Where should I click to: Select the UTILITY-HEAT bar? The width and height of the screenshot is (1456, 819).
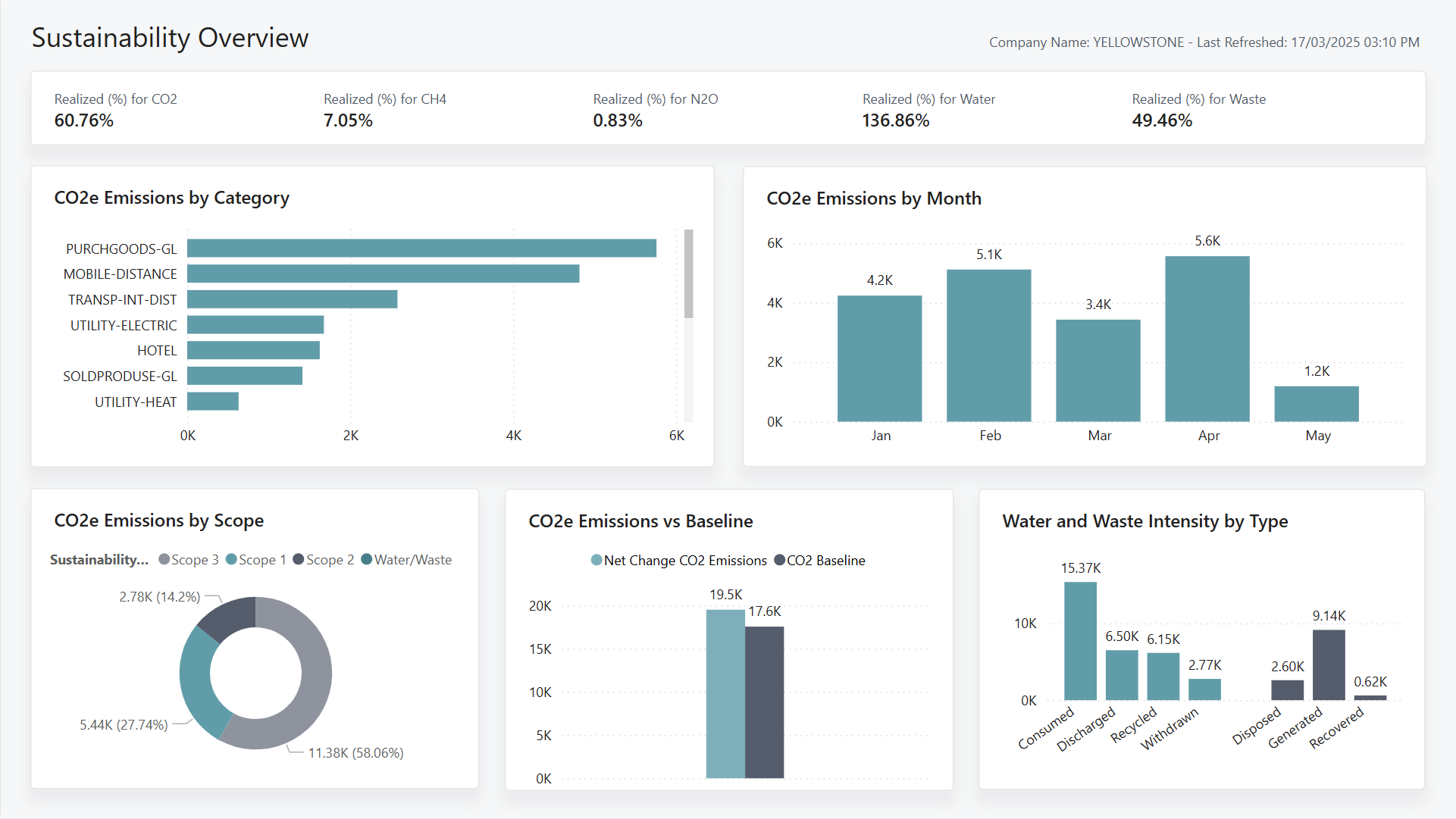pyautogui.click(x=213, y=402)
